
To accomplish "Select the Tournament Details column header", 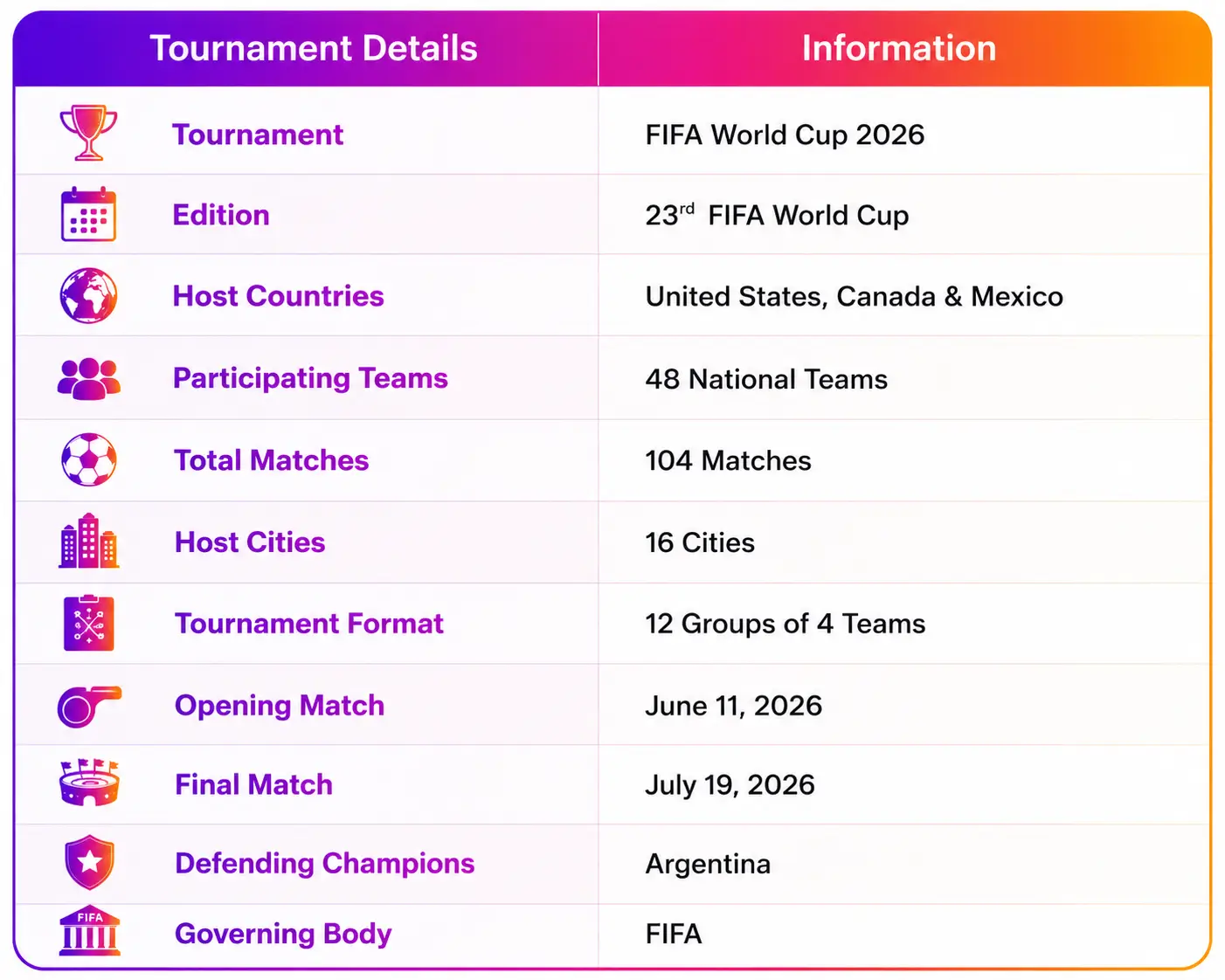I will tap(314, 48).
